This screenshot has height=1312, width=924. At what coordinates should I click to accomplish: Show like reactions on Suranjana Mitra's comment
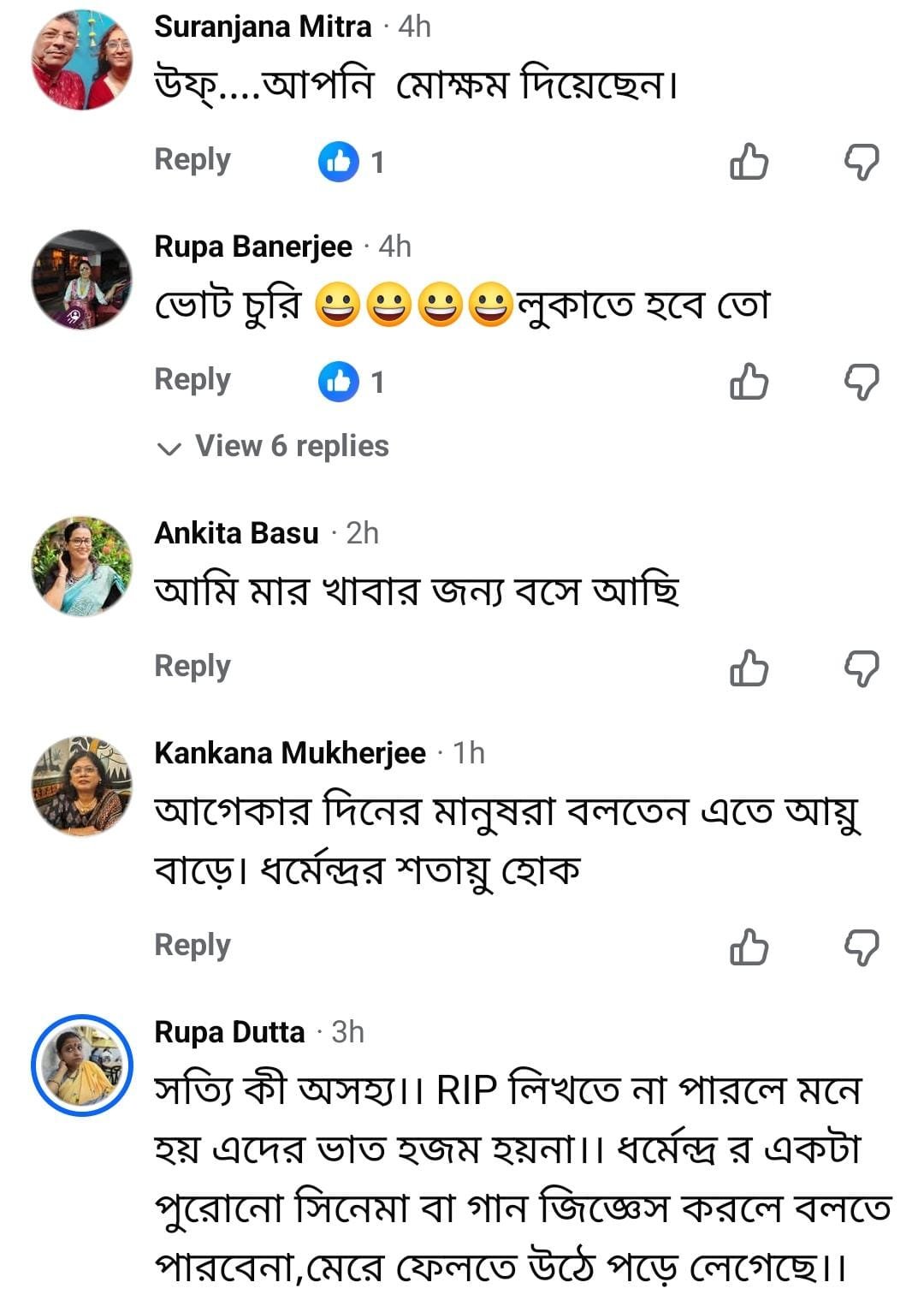351,161
